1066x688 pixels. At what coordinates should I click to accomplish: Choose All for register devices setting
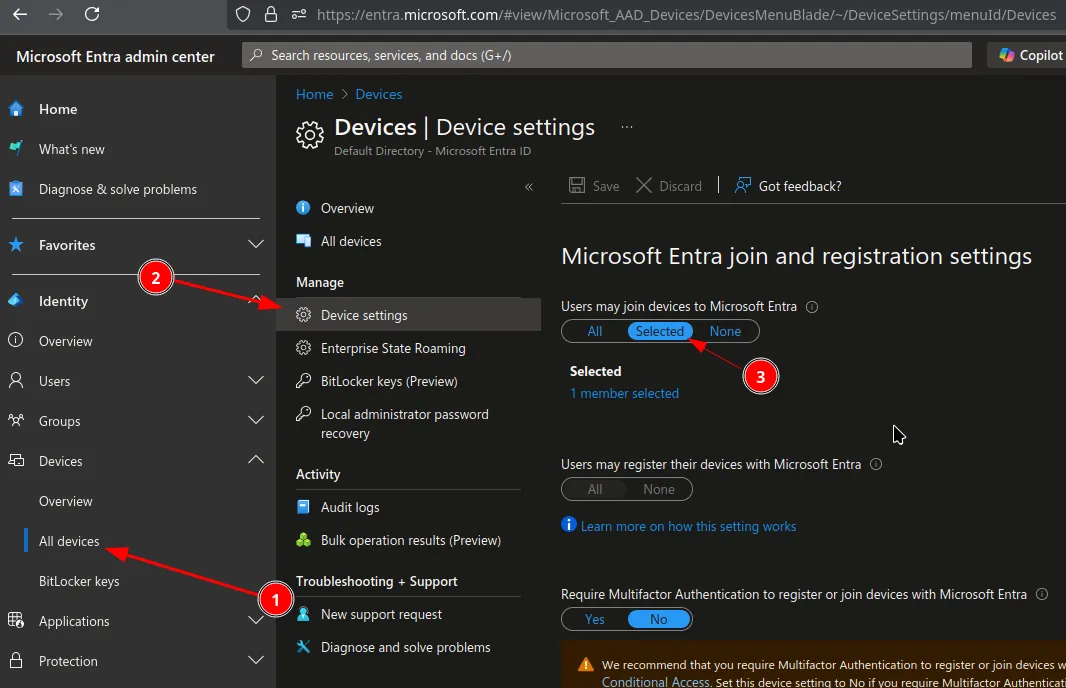(595, 489)
